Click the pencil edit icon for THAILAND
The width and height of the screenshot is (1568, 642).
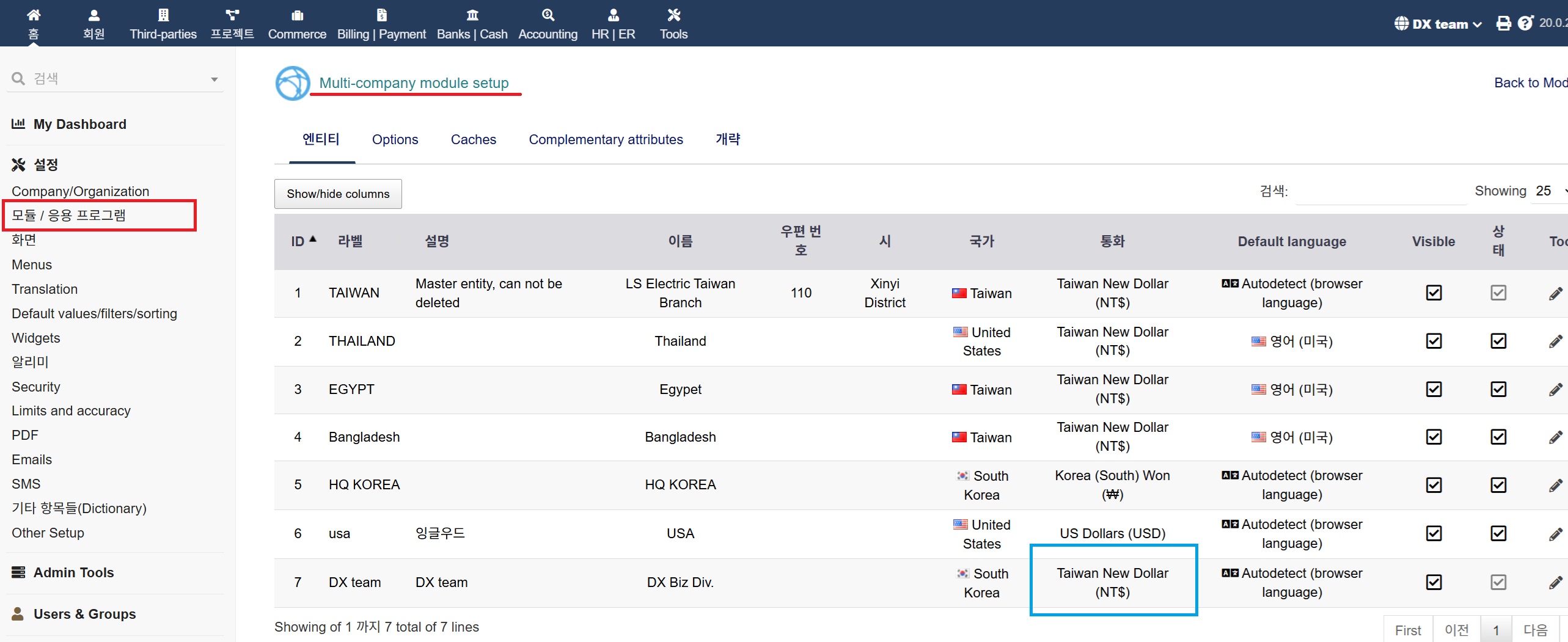(1555, 341)
